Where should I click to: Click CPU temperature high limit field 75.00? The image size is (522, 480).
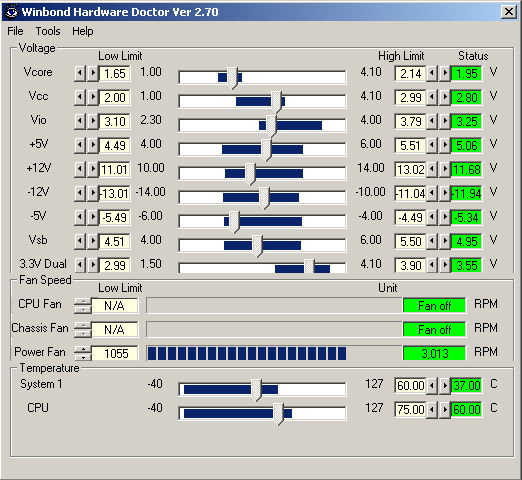coord(410,409)
